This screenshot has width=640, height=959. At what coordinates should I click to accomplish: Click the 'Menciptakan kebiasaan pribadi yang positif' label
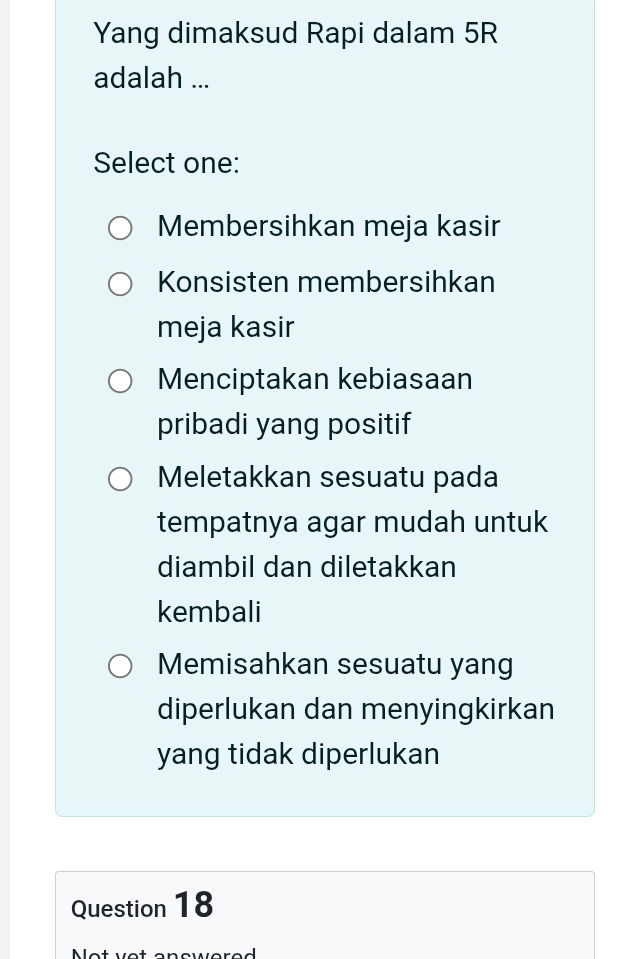click(314, 379)
